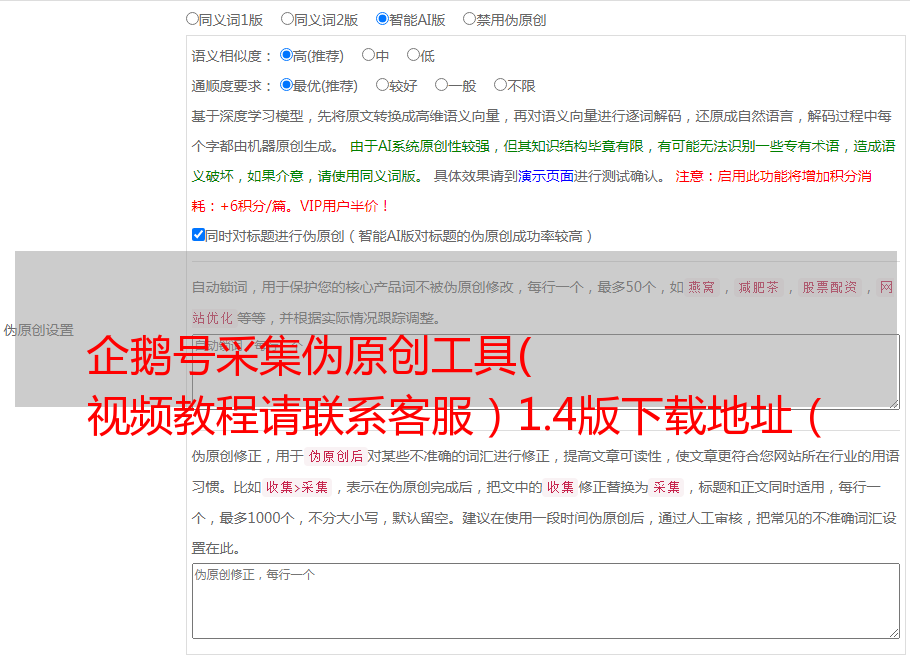Click inside the 自动锁词 text area
The width and height of the screenshot is (911, 658).
coord(546,372)
